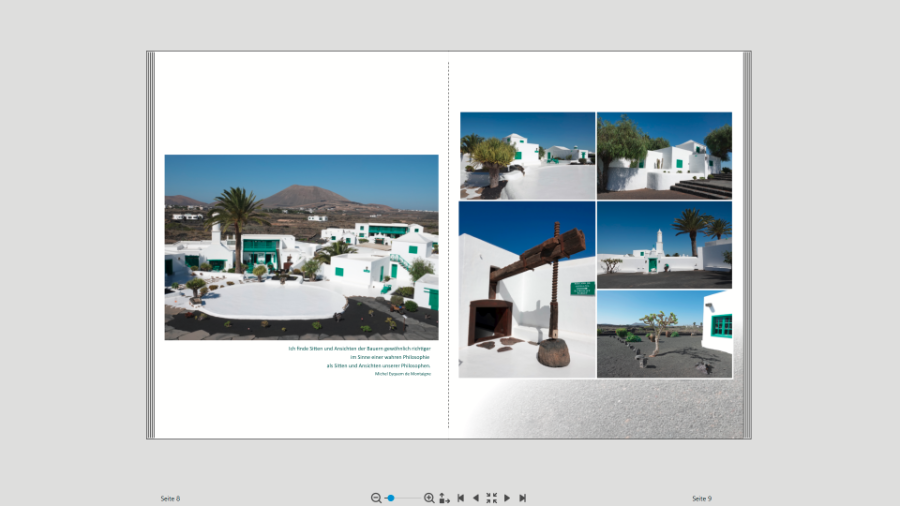The image size is (900, 506).
Task: Click the Montaigne quote text block
Action: click(x=360, y=360)
